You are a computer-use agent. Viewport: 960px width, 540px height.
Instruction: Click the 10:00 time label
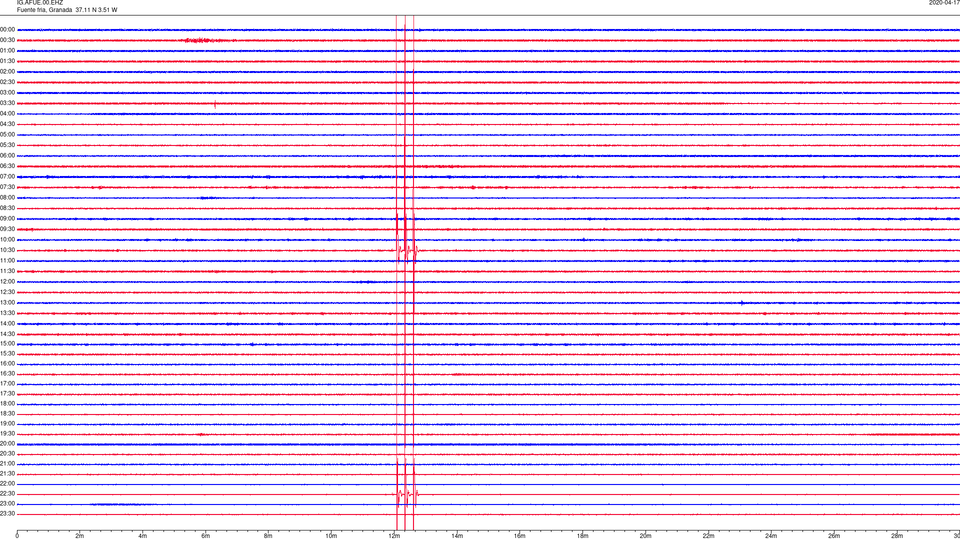[8, 239]
